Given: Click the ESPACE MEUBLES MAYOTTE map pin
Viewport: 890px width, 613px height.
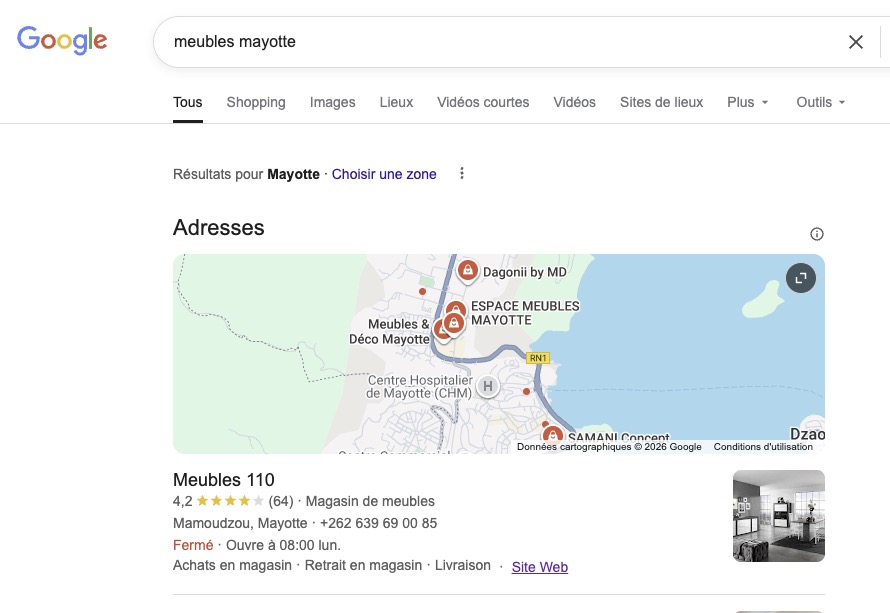Looking at the screenshot, I should tap(456, 310).
